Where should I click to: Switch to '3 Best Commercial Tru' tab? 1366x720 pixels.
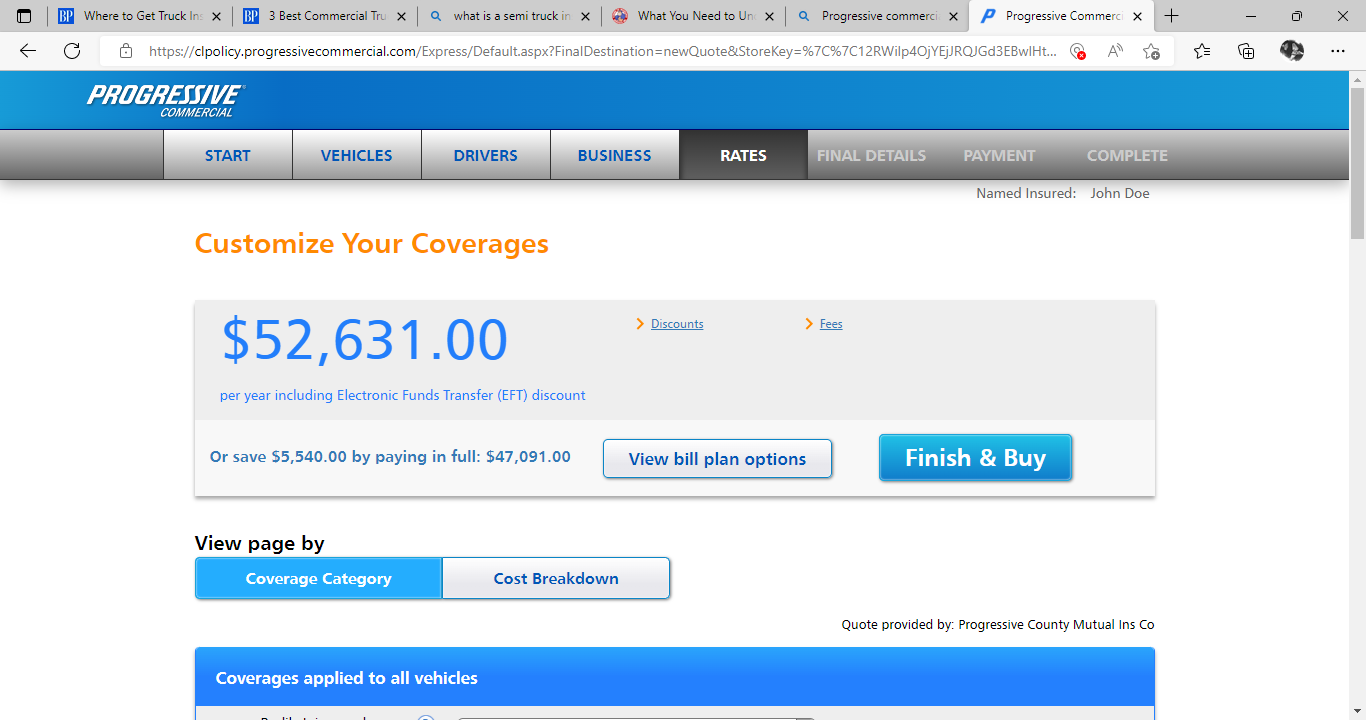click(324, 16)
